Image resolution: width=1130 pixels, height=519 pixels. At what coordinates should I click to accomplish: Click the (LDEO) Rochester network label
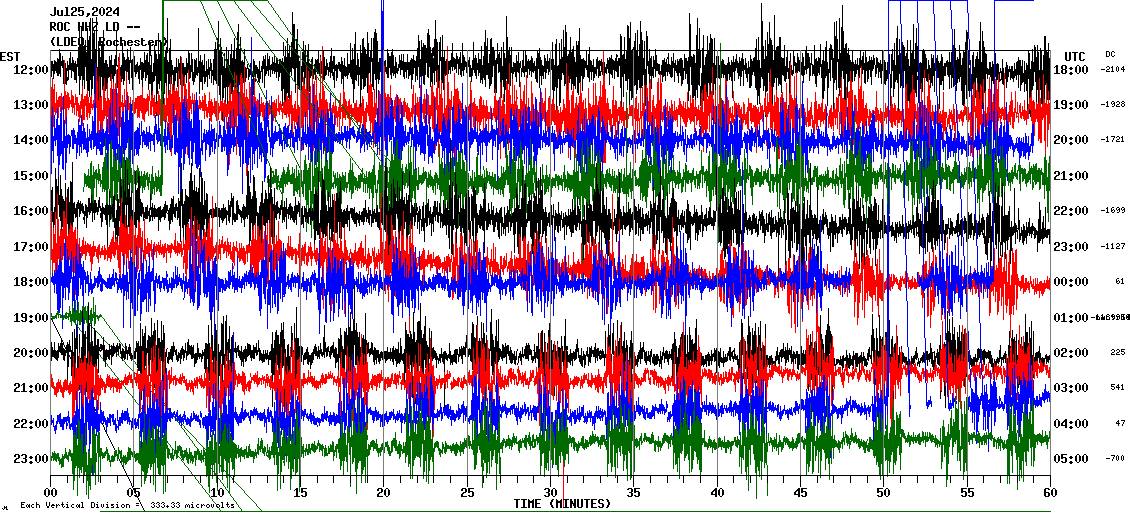pyautogui.click(x=108, y=42)
